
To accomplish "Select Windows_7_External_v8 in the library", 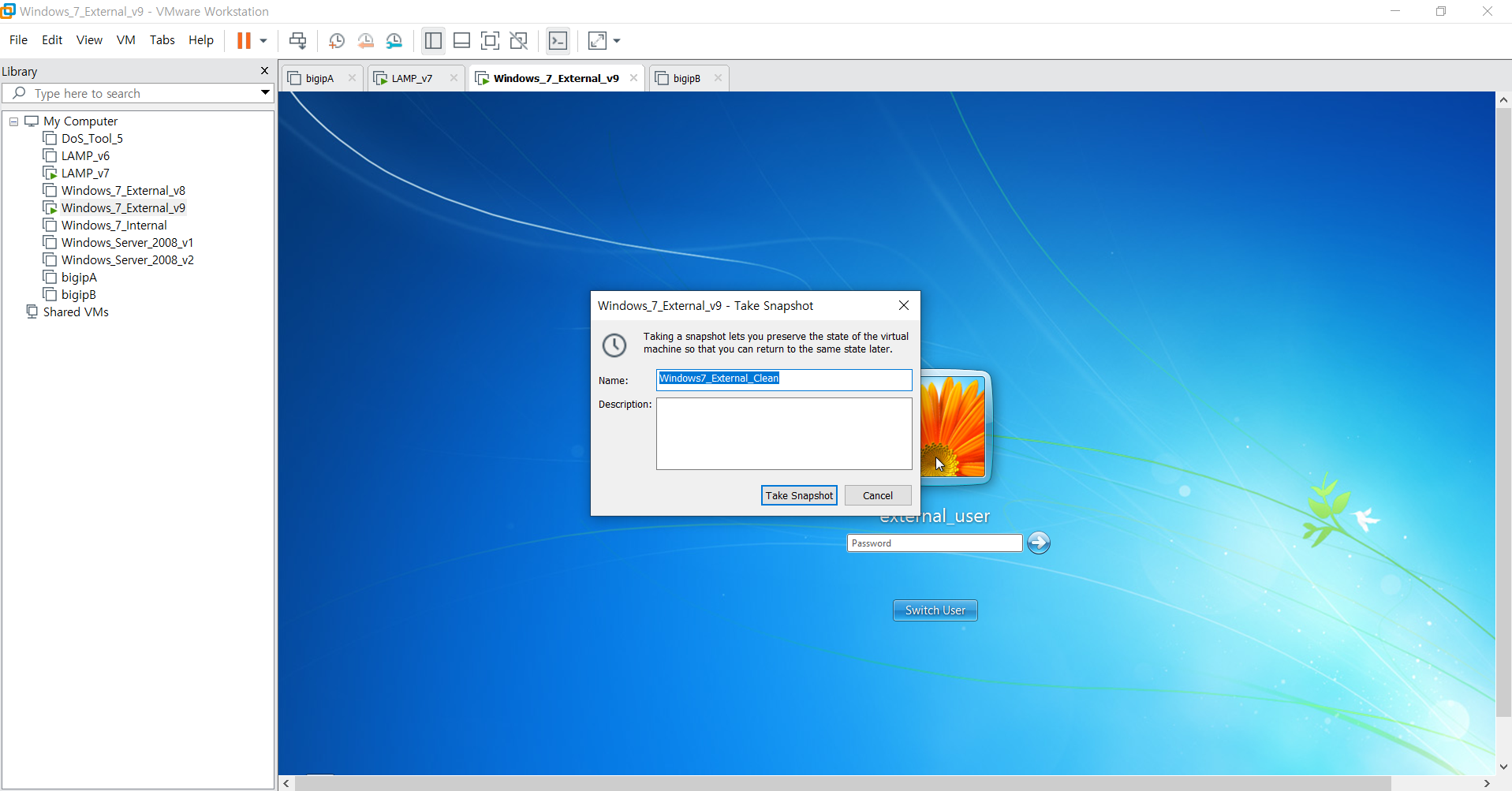I will 123,190.
